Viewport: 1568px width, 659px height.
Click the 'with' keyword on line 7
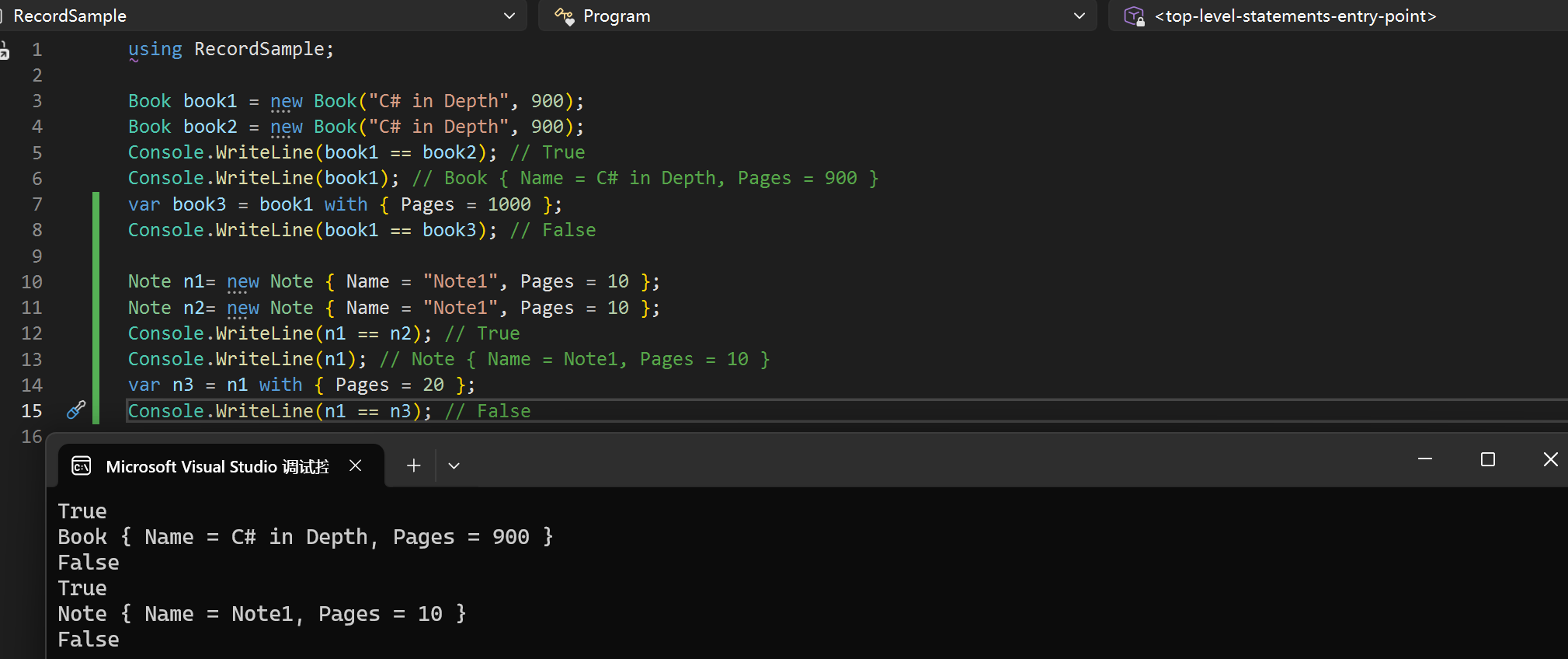346,204
